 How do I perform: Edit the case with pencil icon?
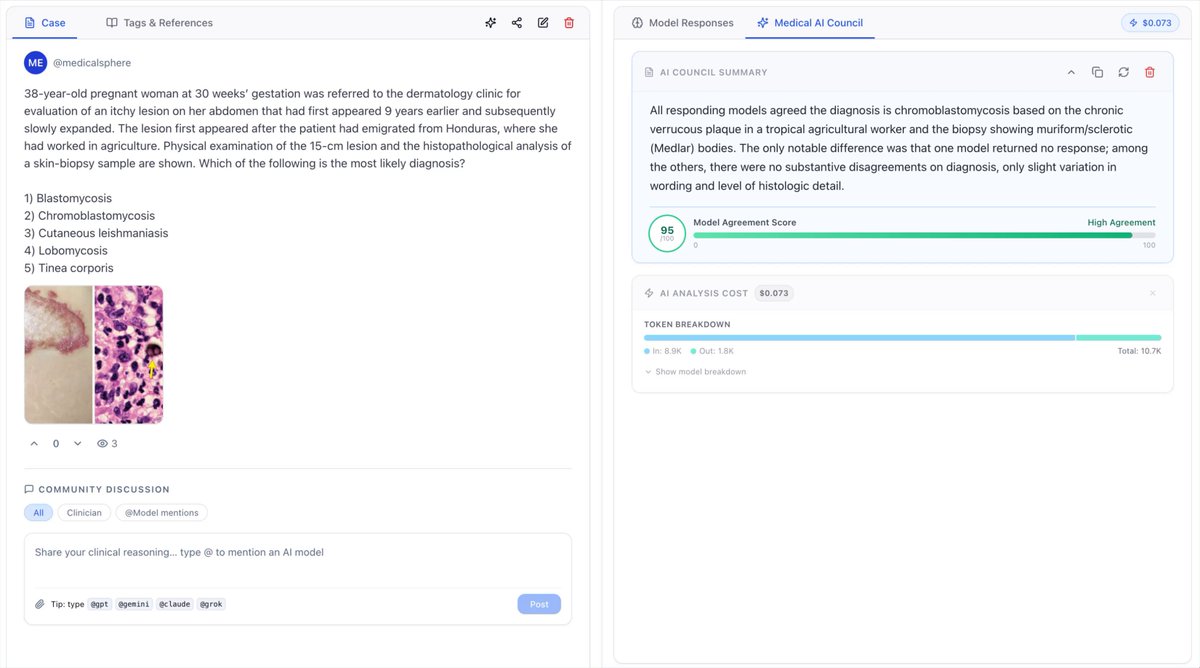pyautogui.click(x=543, y=23)
